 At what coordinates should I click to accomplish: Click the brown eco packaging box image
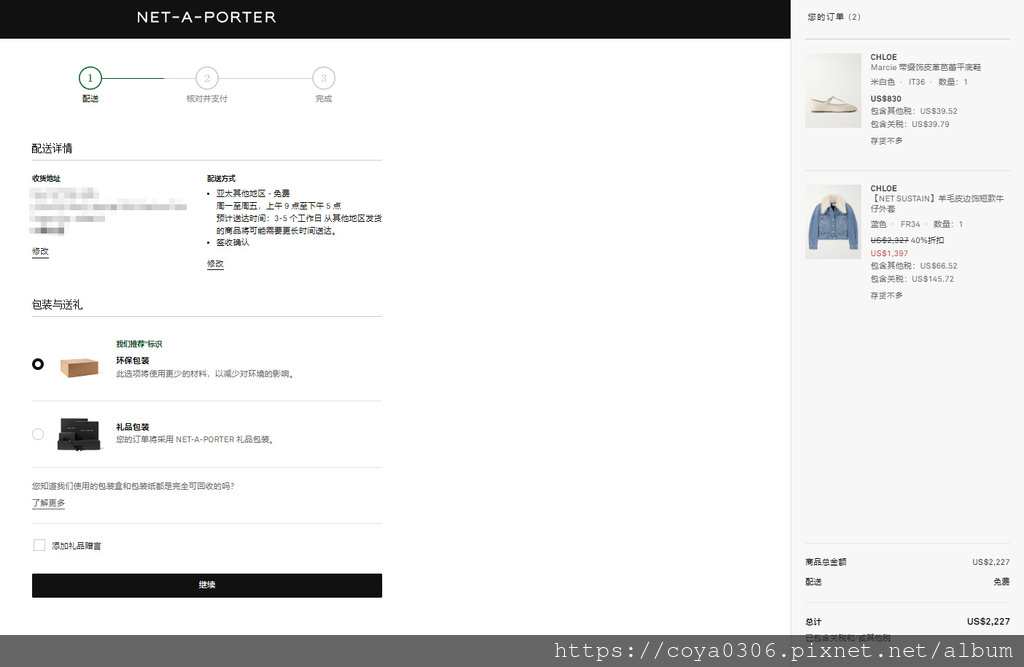click(x=79, y=367)
